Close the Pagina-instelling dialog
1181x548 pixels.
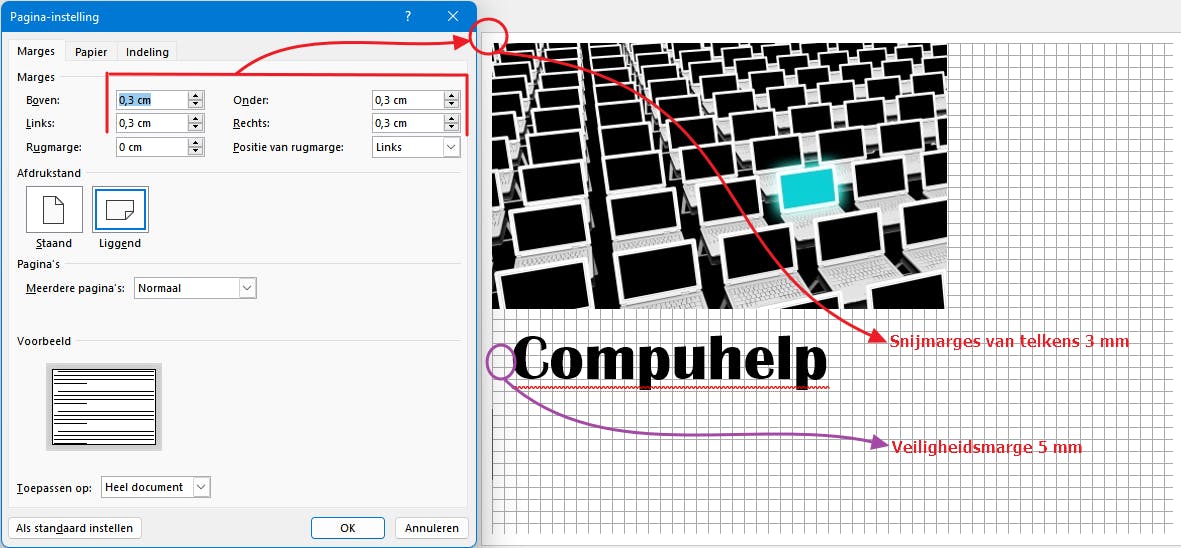[x=453, y=16]
